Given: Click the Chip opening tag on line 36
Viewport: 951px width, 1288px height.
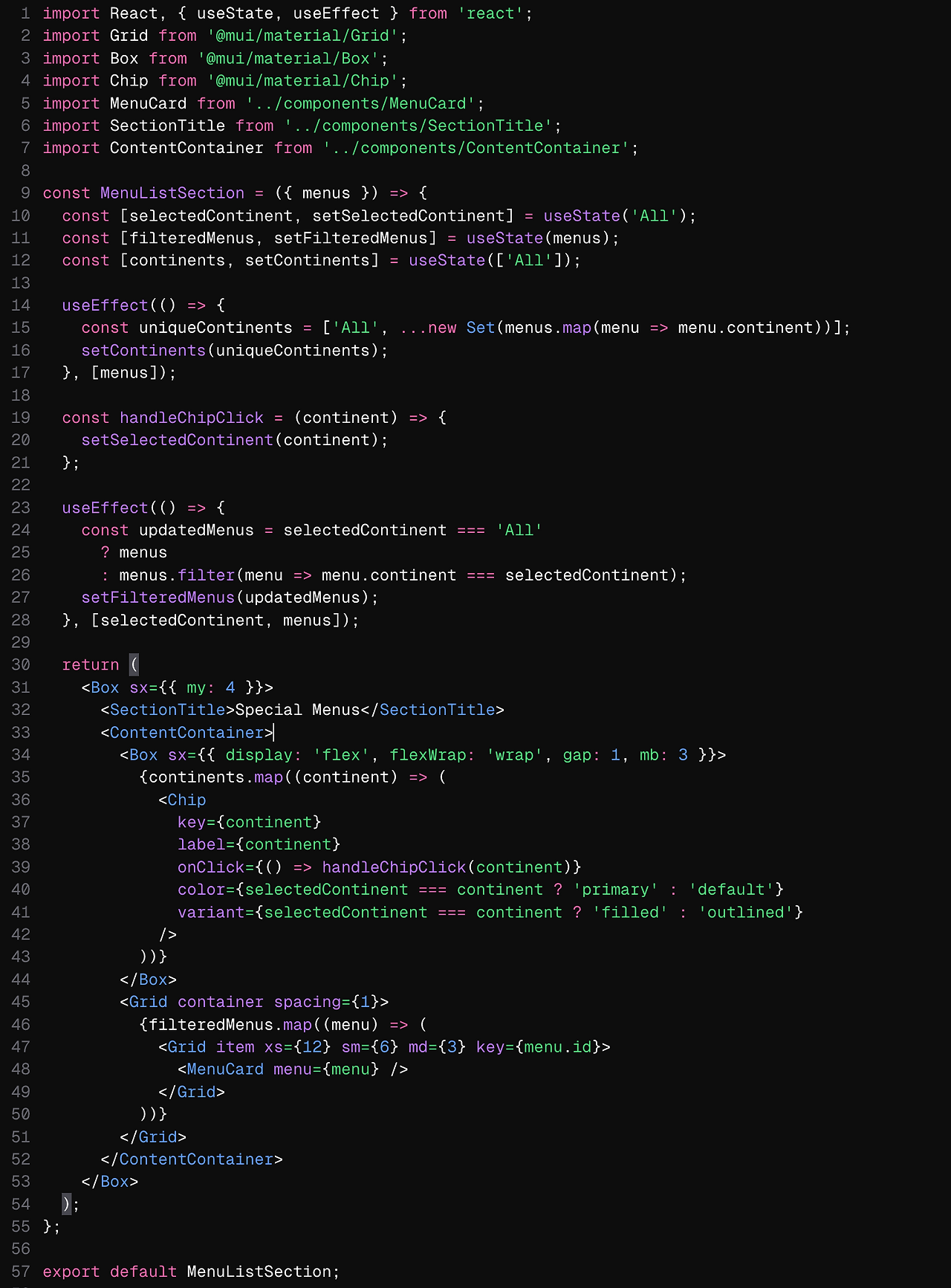Looking at the screenshot, I should pyautogui.click(x=182, y=800).
